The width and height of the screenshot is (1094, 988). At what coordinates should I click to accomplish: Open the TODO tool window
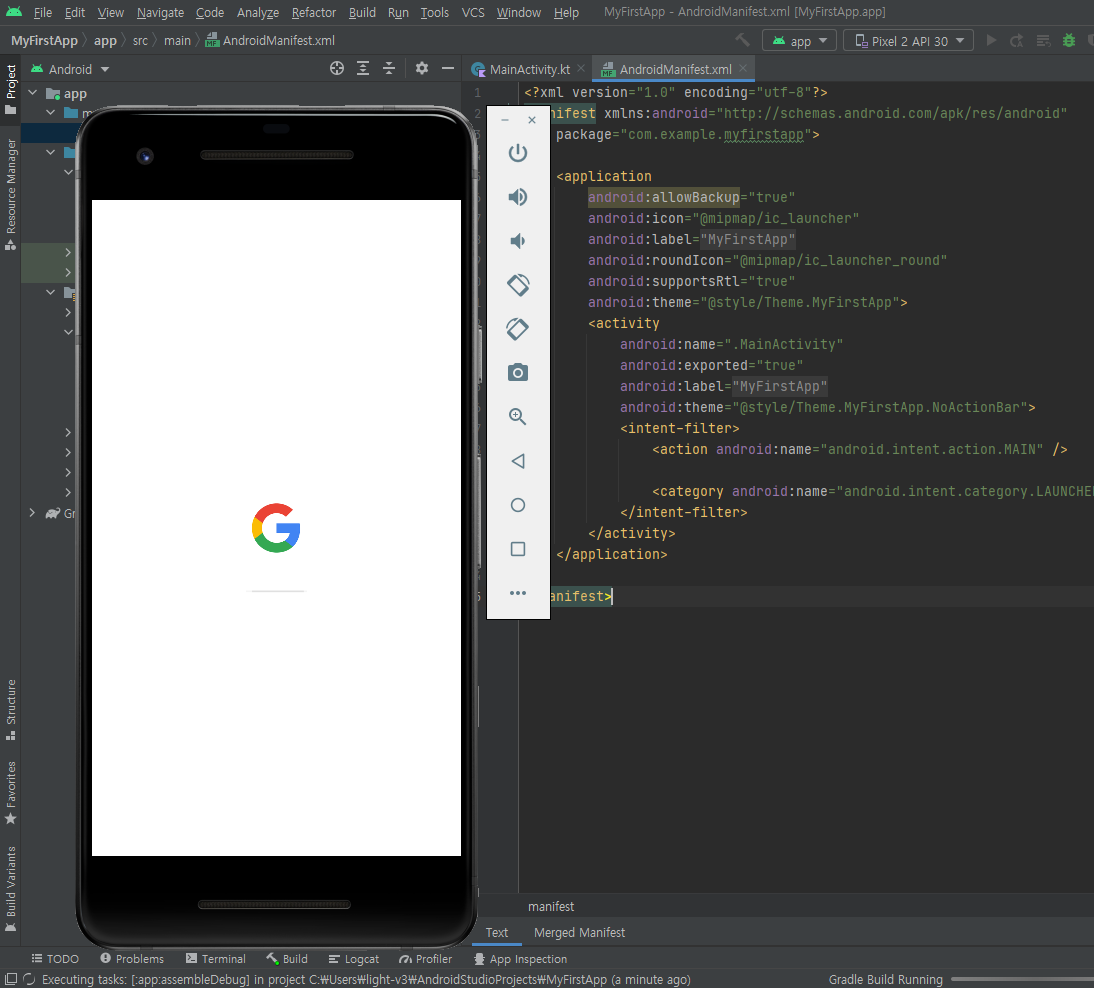(55, 959)
